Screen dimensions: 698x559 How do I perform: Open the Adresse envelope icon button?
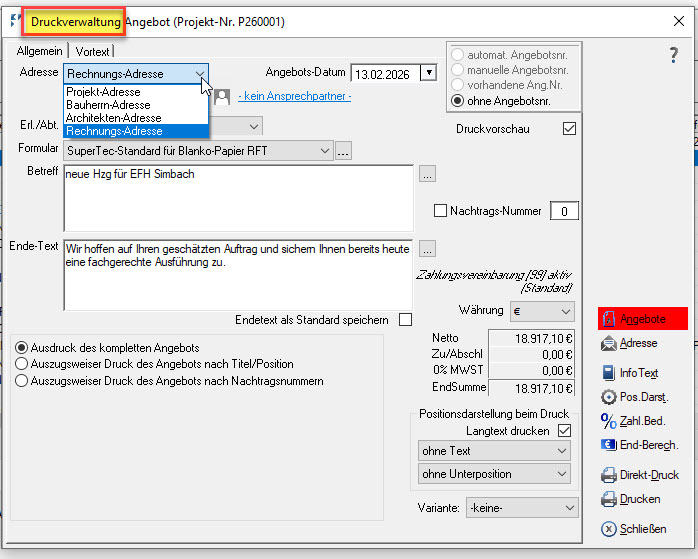[x=609, y=344]
